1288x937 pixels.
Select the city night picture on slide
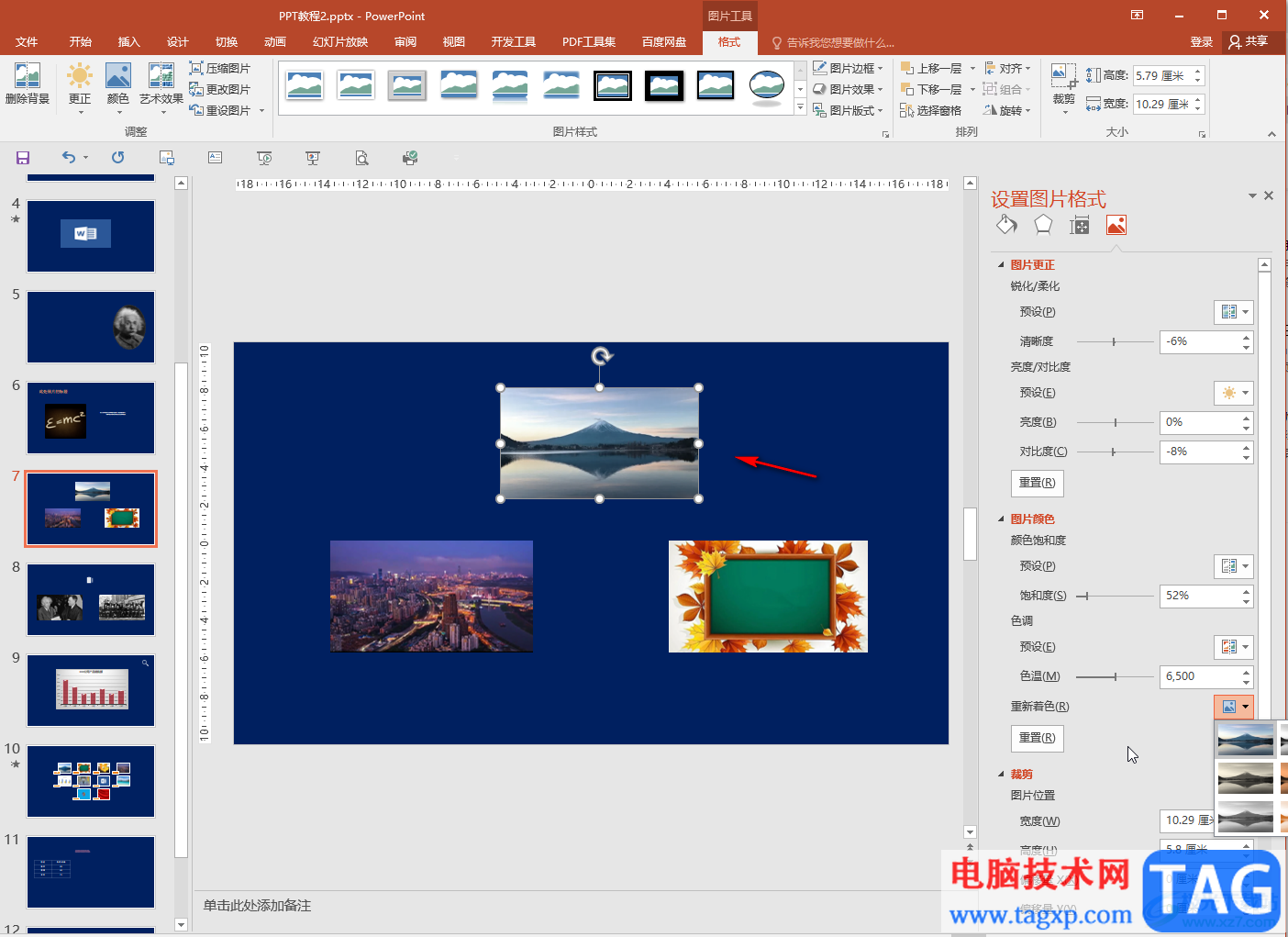(431, 597)
